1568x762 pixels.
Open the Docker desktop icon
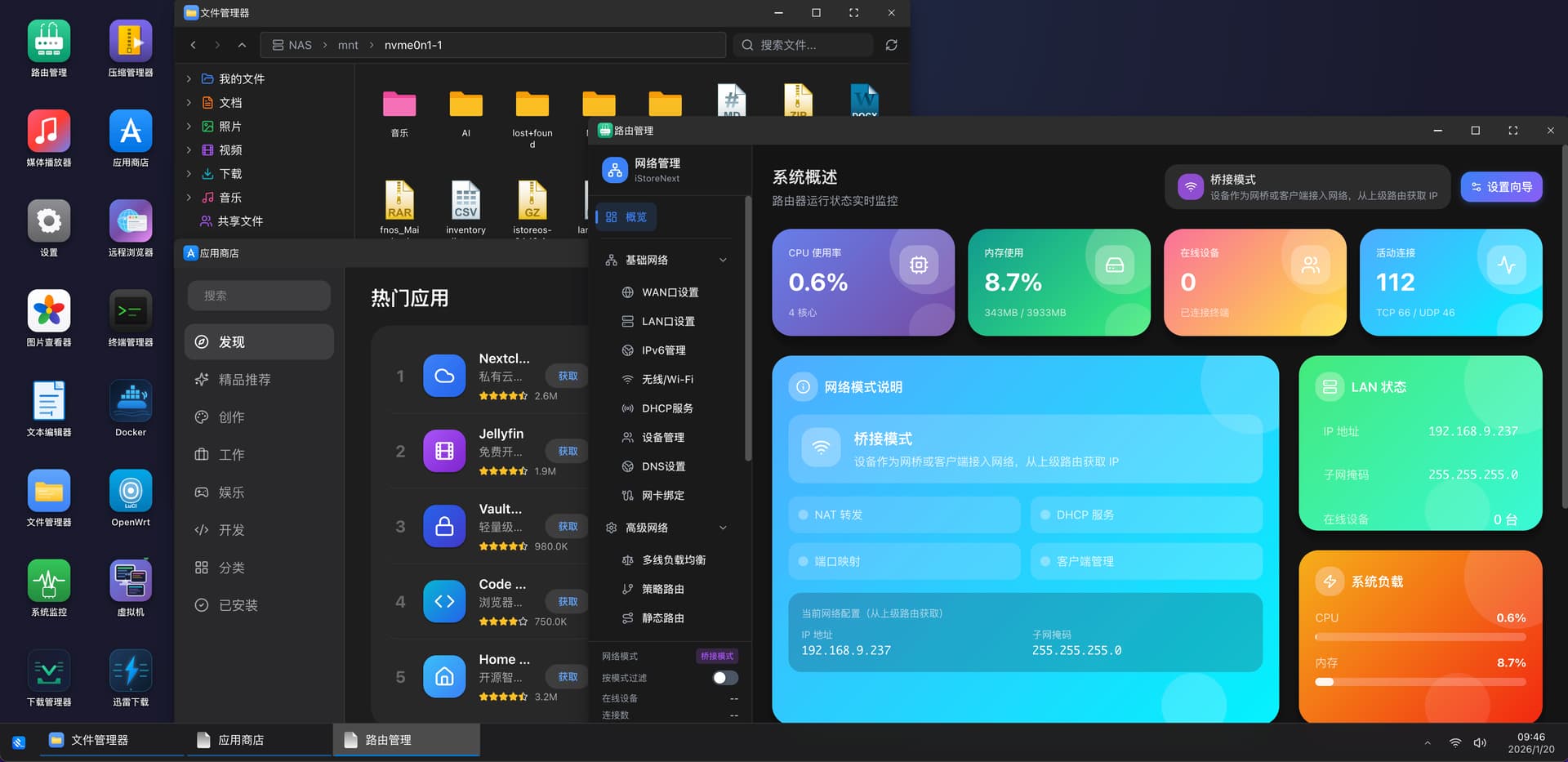coord(131,403)
